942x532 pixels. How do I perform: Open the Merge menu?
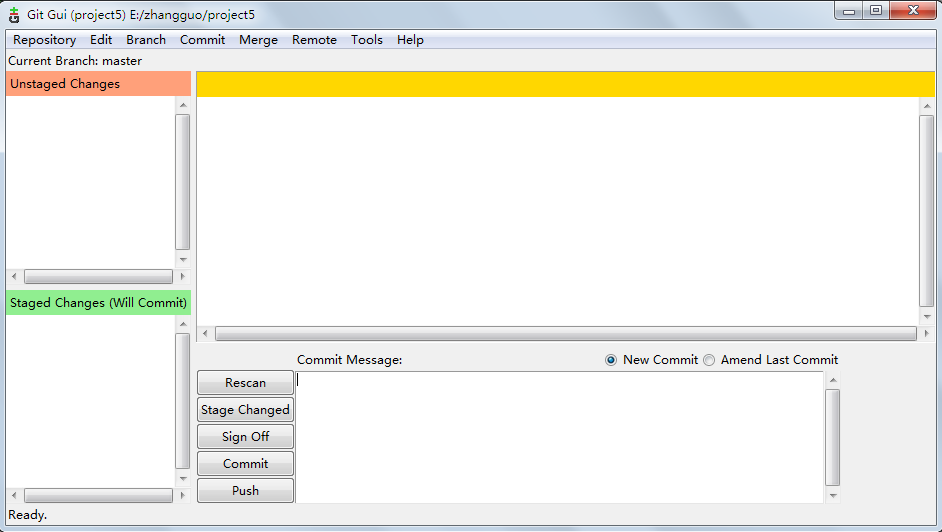(258, 40)
